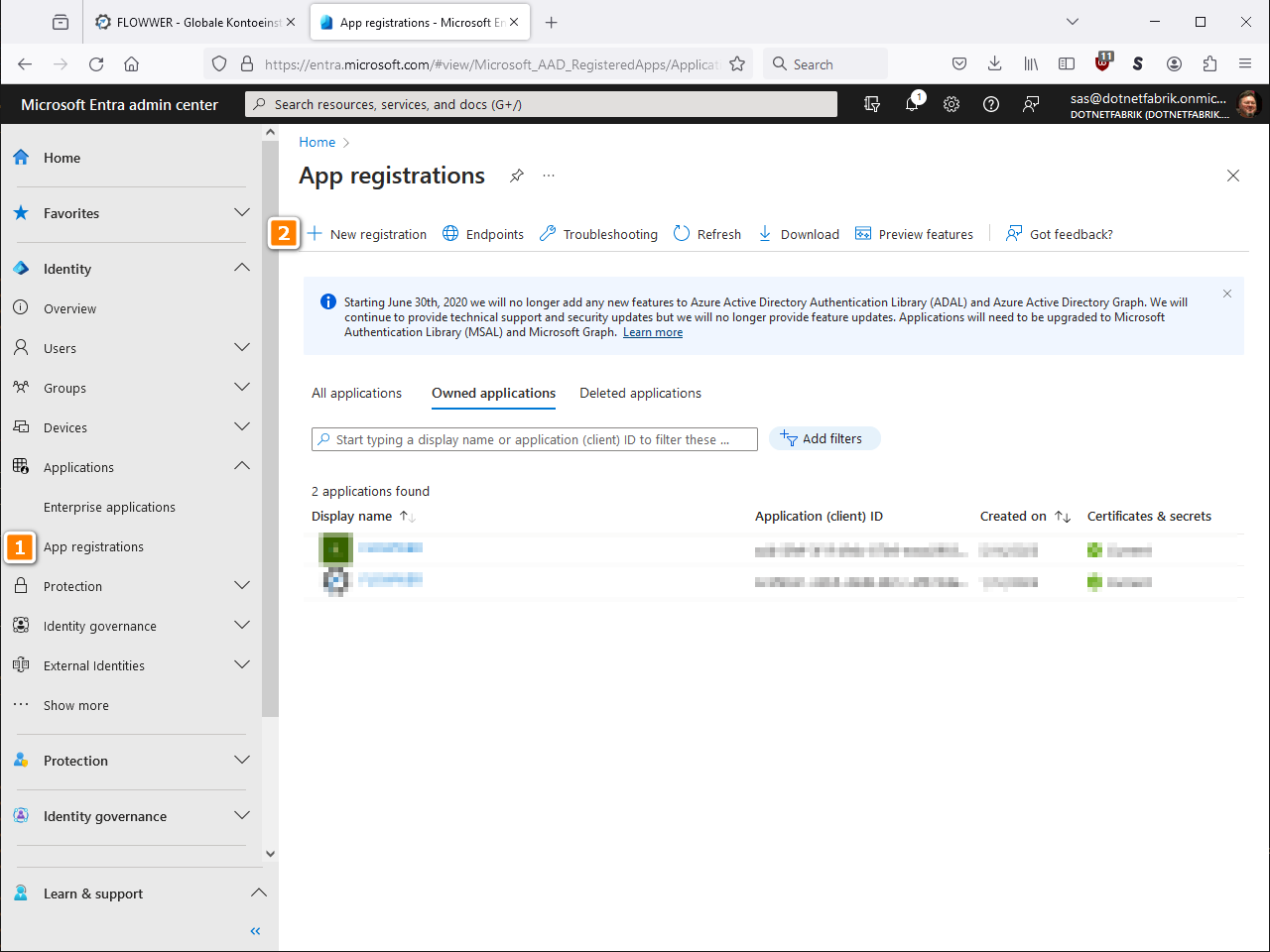Expand the Users section

pos(241,348)
